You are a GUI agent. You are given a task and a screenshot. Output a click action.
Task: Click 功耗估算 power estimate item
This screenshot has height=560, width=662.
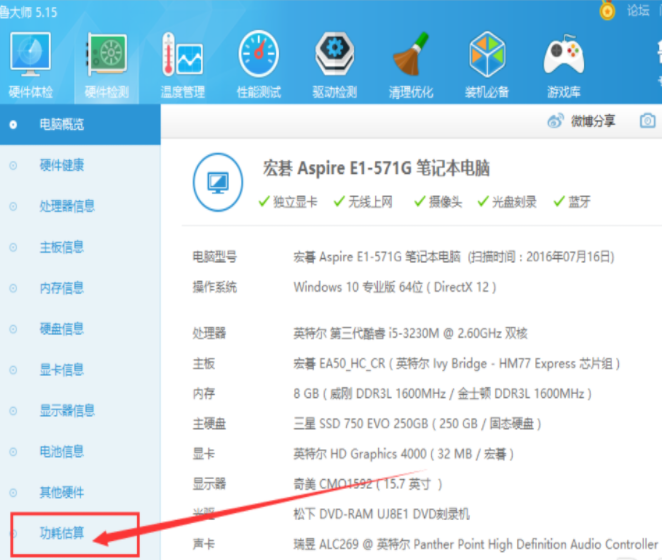61,533
